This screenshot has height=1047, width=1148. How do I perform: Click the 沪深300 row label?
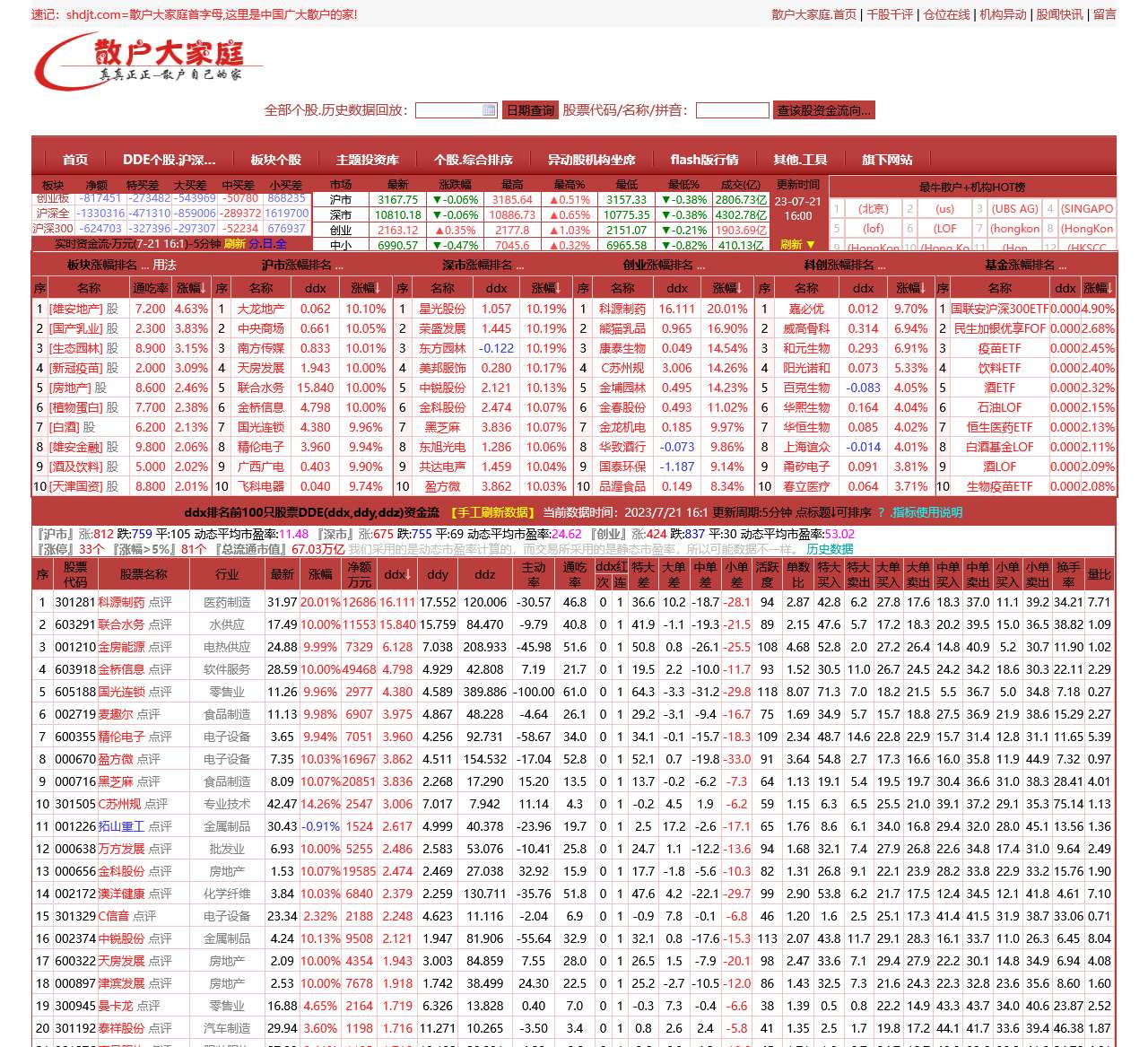[53, 229]
